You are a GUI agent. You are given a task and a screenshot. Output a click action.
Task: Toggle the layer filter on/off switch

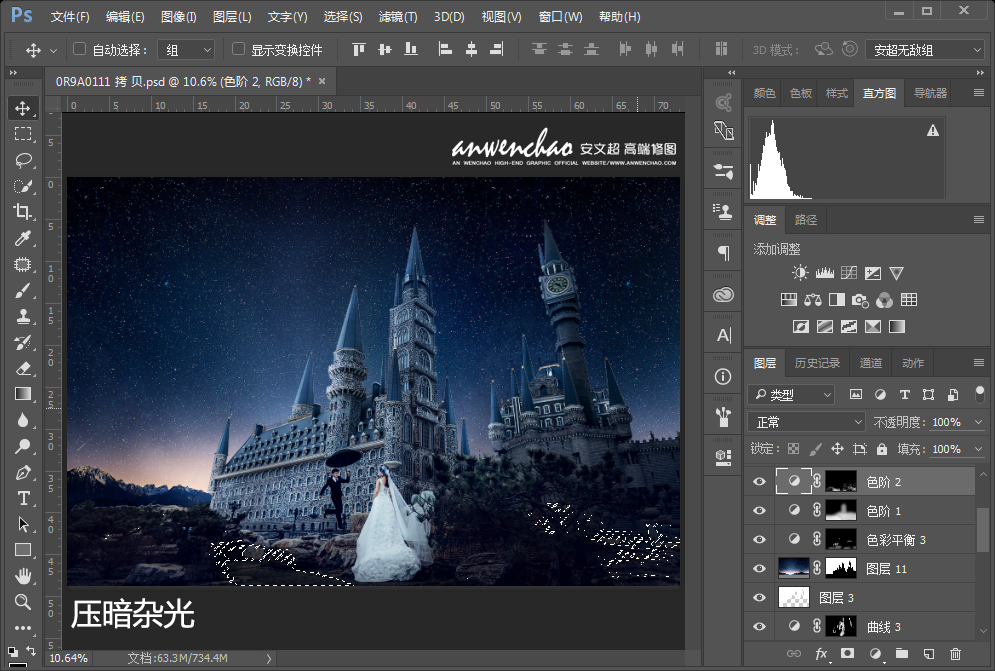pyautogui.click(x=980, y=394)
